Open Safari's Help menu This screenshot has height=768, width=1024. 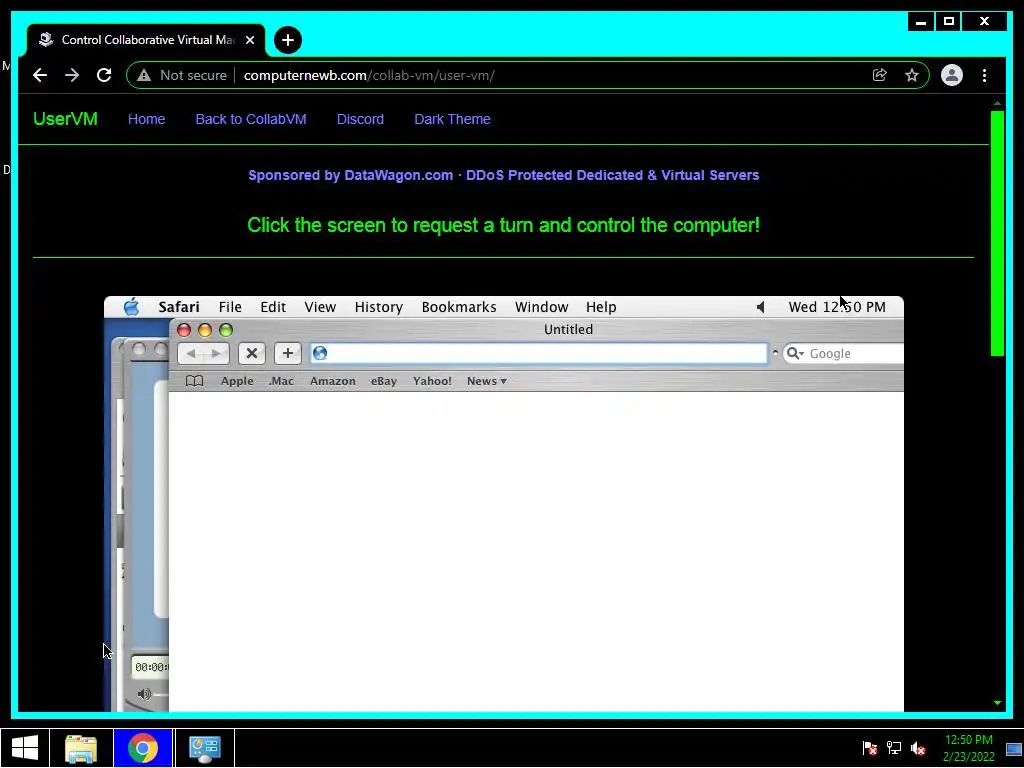pyautogui.click(x=601, y=307)
